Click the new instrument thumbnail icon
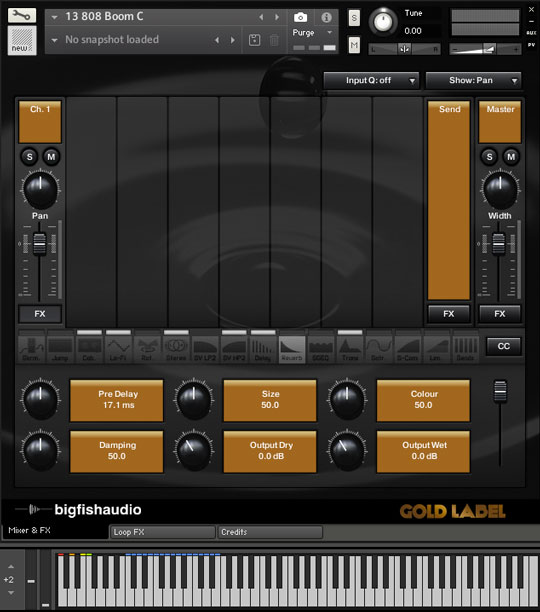Screen dimensions: 540x612 point(22,41)
